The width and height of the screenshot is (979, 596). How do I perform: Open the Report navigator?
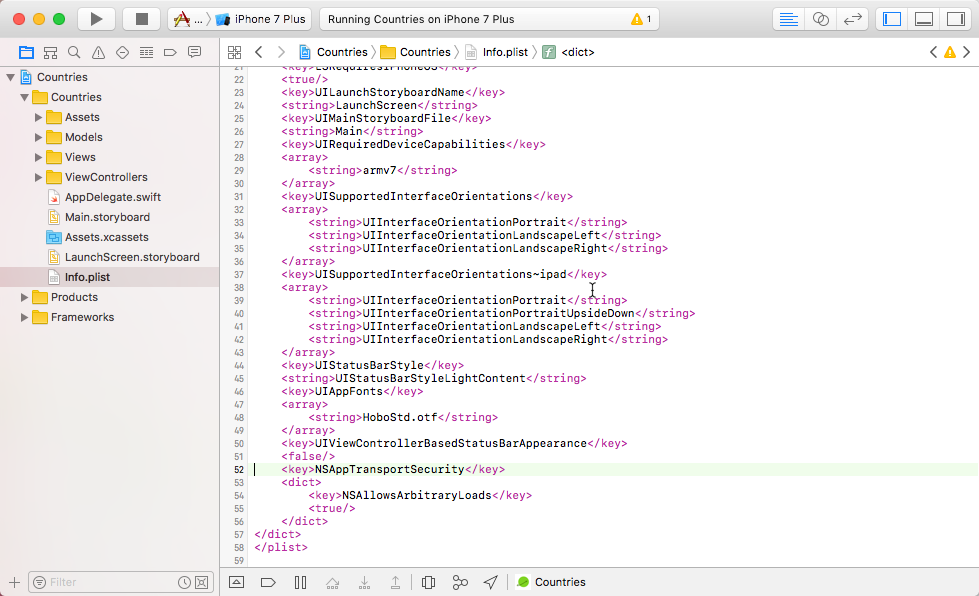[x=195, y=52]
